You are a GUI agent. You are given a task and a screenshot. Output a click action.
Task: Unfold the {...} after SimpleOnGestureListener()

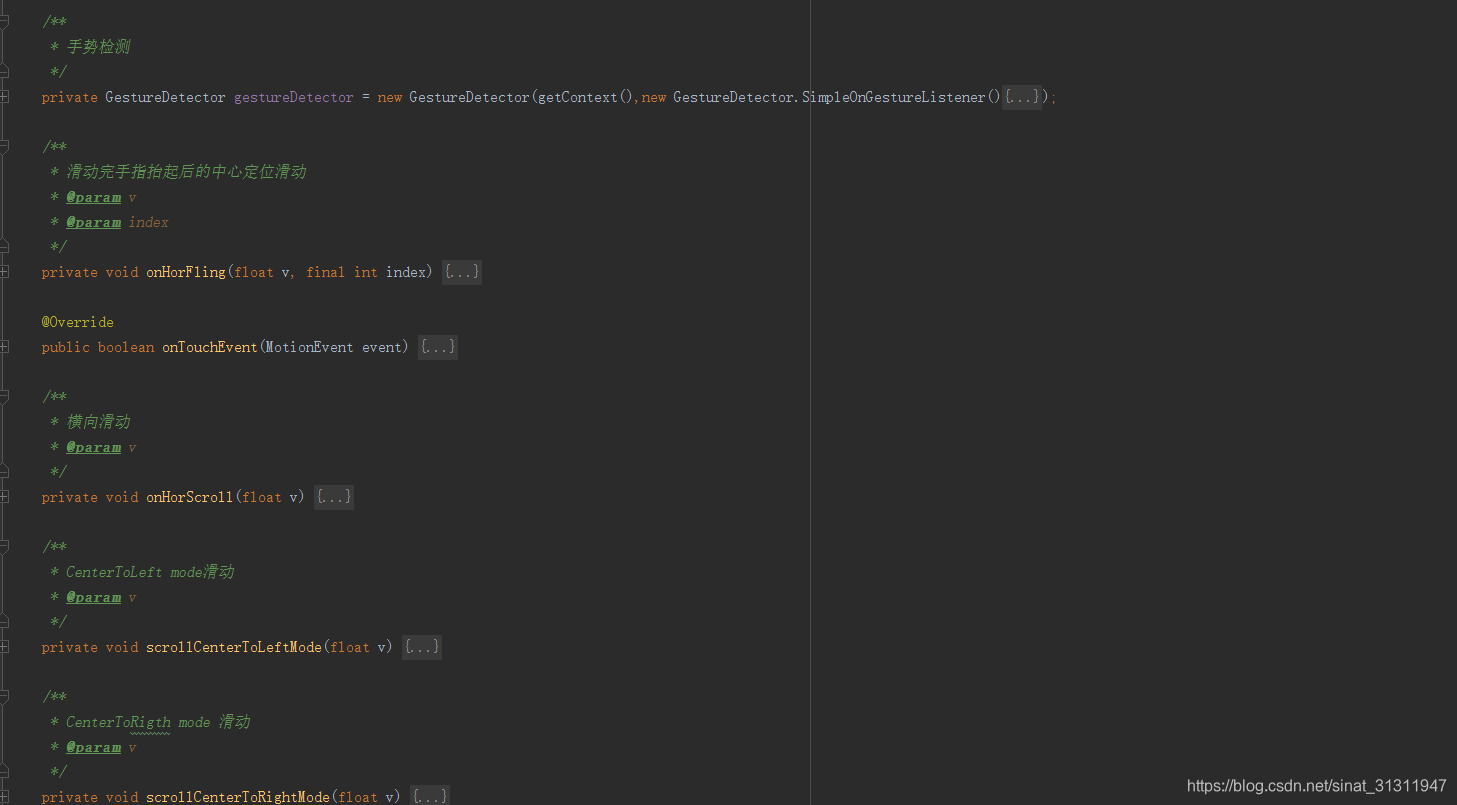pos(1022,97)
